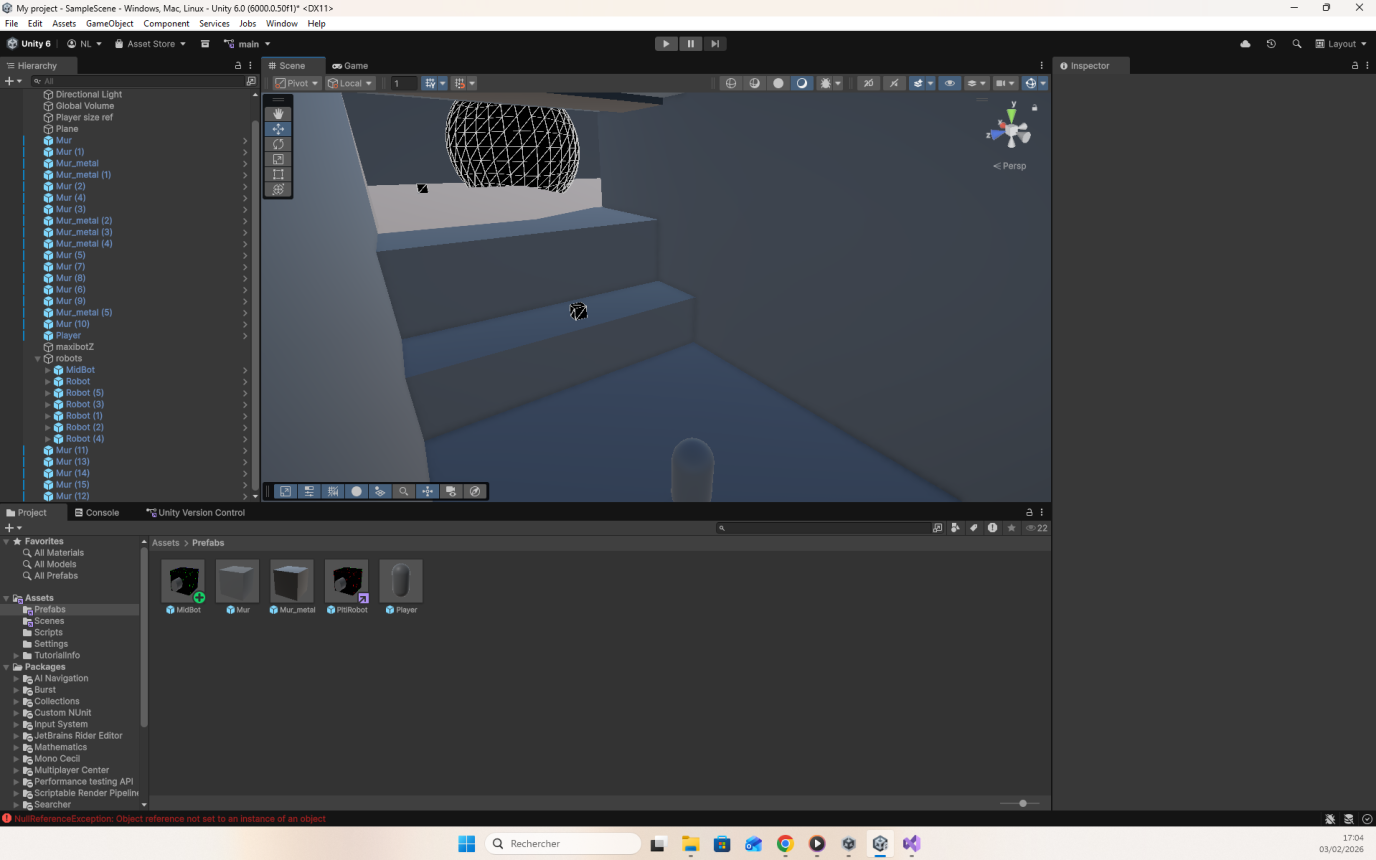Toggle the scene gizmo lock

pos(1035,107)
